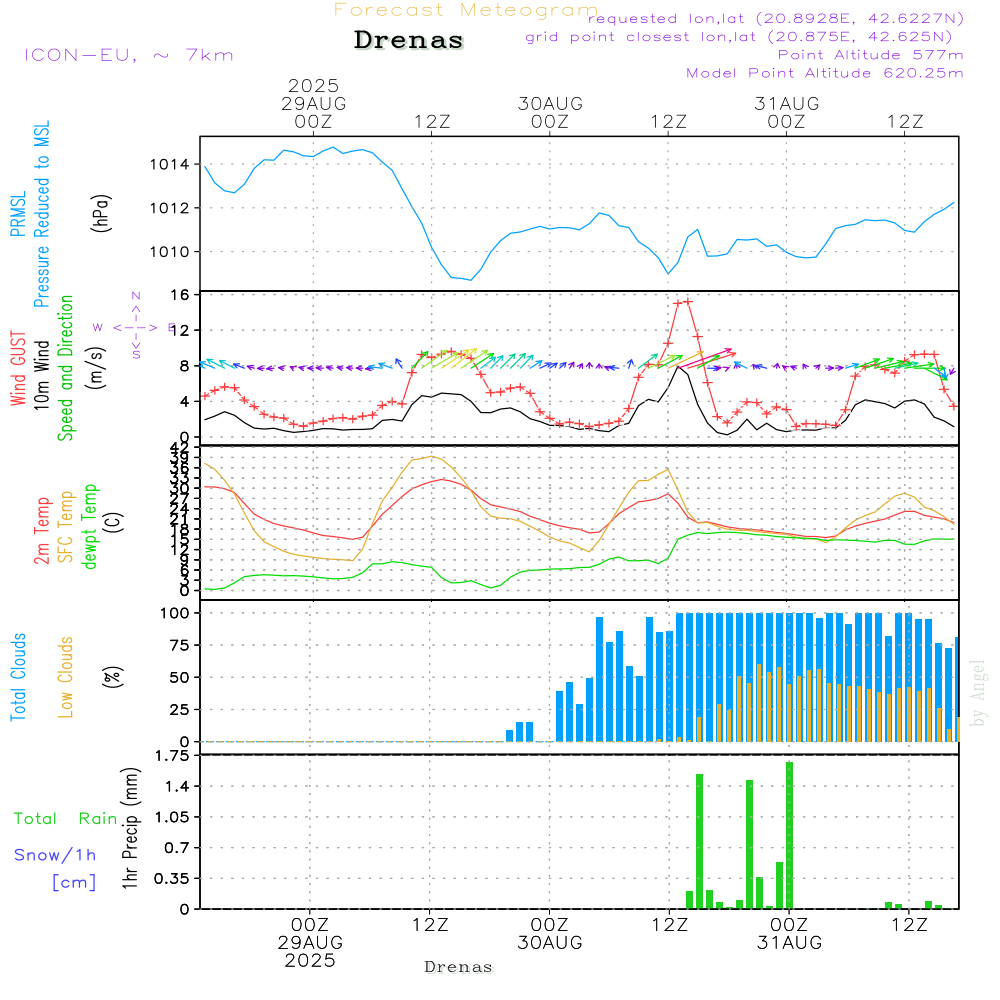This screenshot has width=1000, height=1000.
Task: Click the 'Total Rain' green legend label
Action: [x=66, y=819]
